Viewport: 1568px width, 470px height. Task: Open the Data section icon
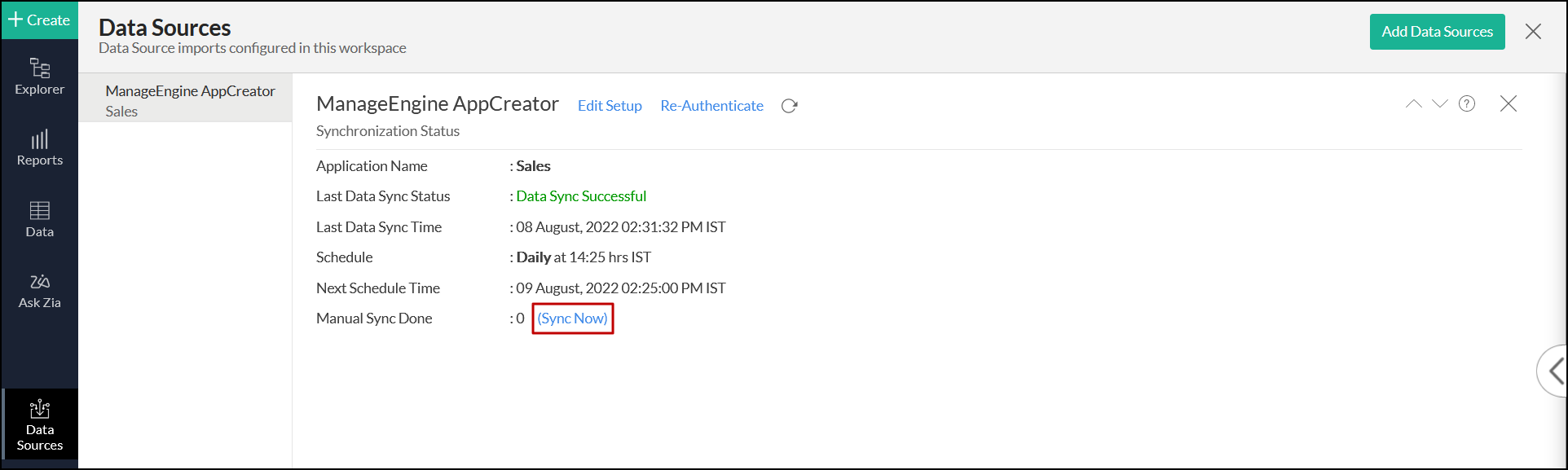click(39, 219)
